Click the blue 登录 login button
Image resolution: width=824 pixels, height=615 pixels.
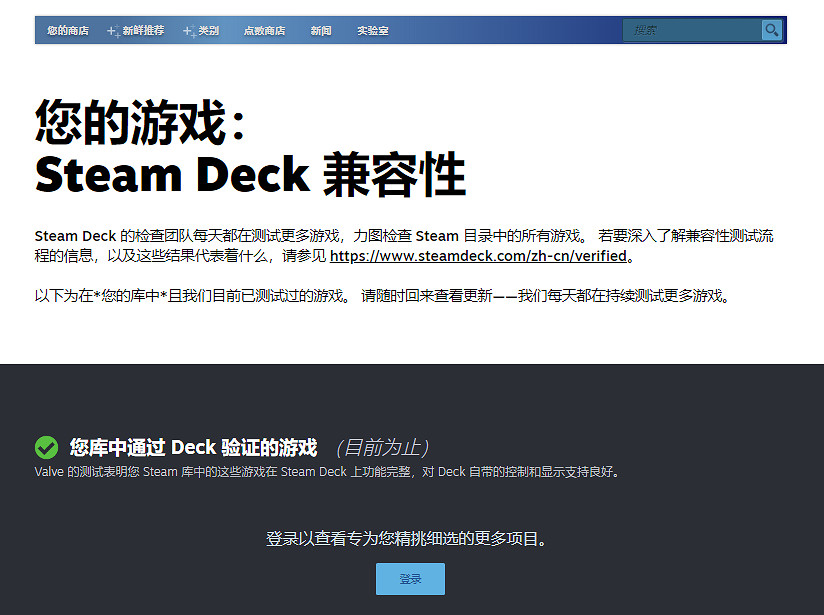(x=410, y=578)
